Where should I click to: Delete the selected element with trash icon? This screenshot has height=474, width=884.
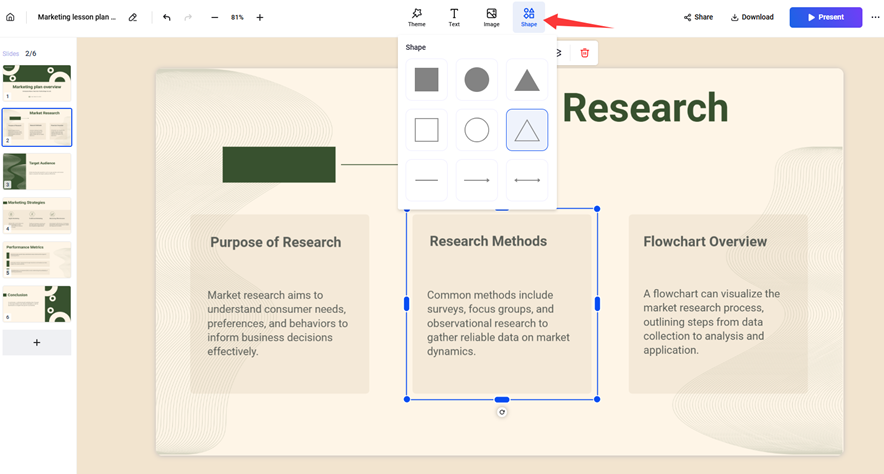(x=585, y=53)
